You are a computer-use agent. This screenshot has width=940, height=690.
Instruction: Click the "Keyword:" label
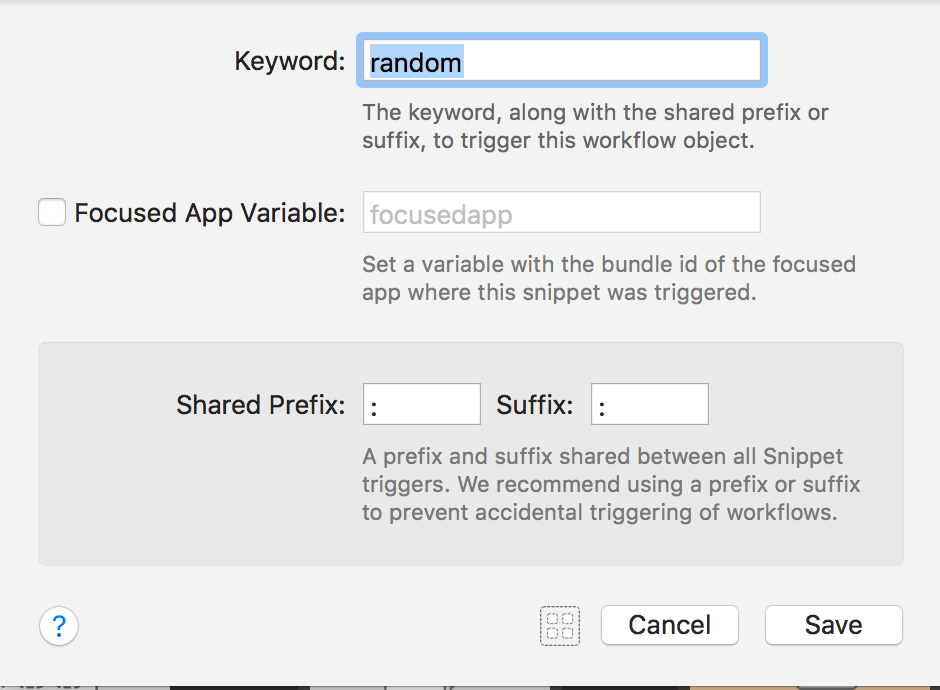(x=289, y=61)
